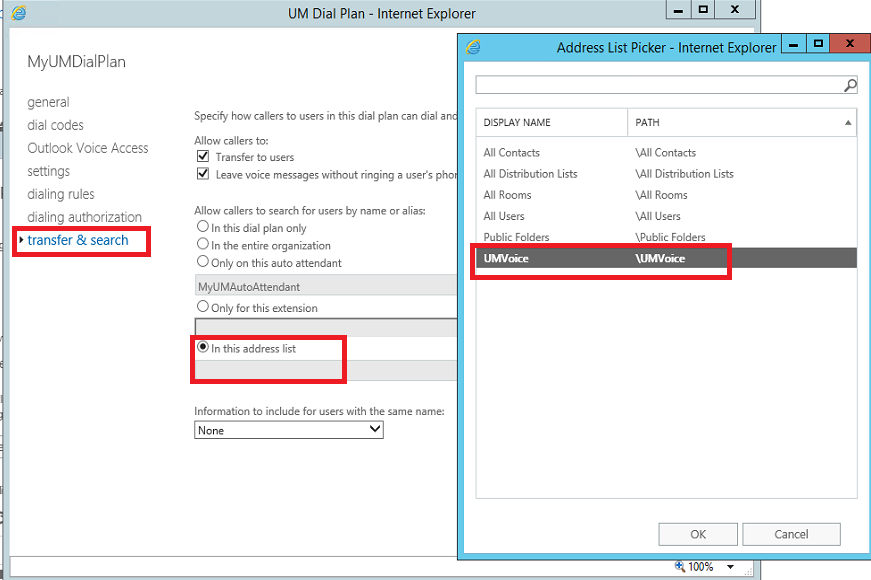Open the zoom level dropdown arrow next to 100%
This screenshot has height=580, width=871.
pyautogui.click(x=730, y=567)
